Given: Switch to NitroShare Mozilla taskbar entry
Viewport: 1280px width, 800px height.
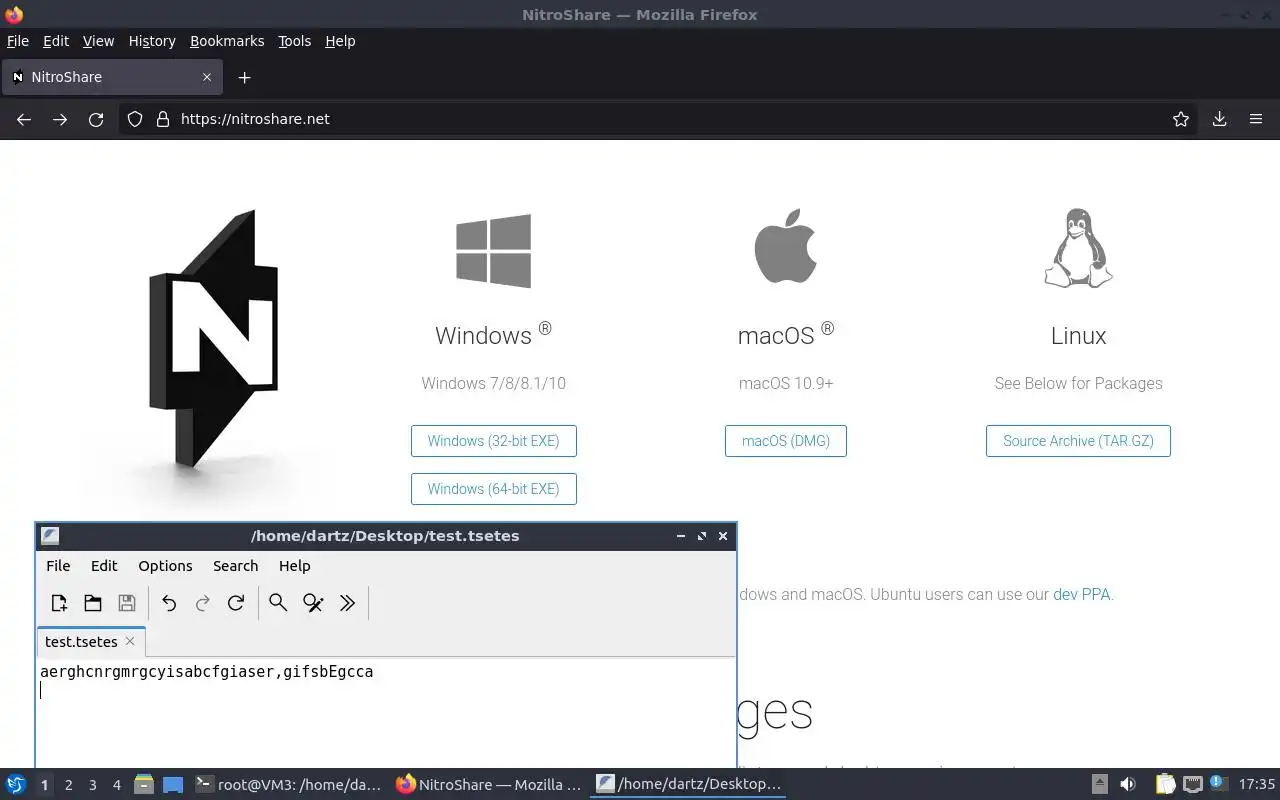Looking at the screenshot, I should click(489, 785).
